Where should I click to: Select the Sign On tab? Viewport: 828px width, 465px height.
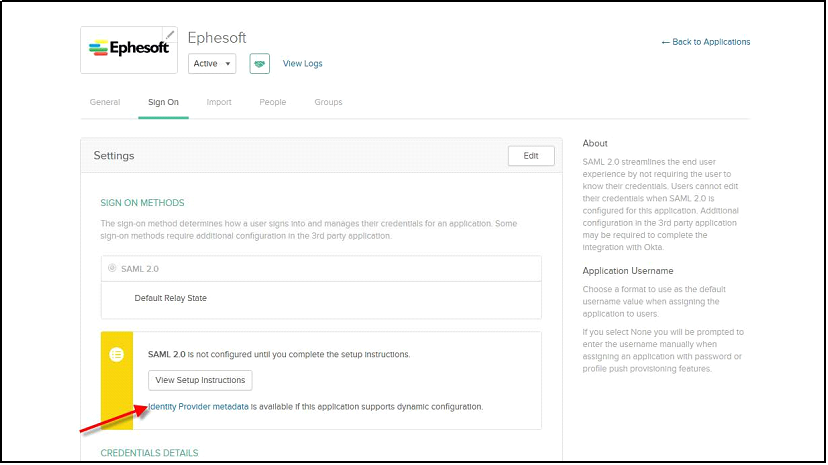click(x=163, y=102)
